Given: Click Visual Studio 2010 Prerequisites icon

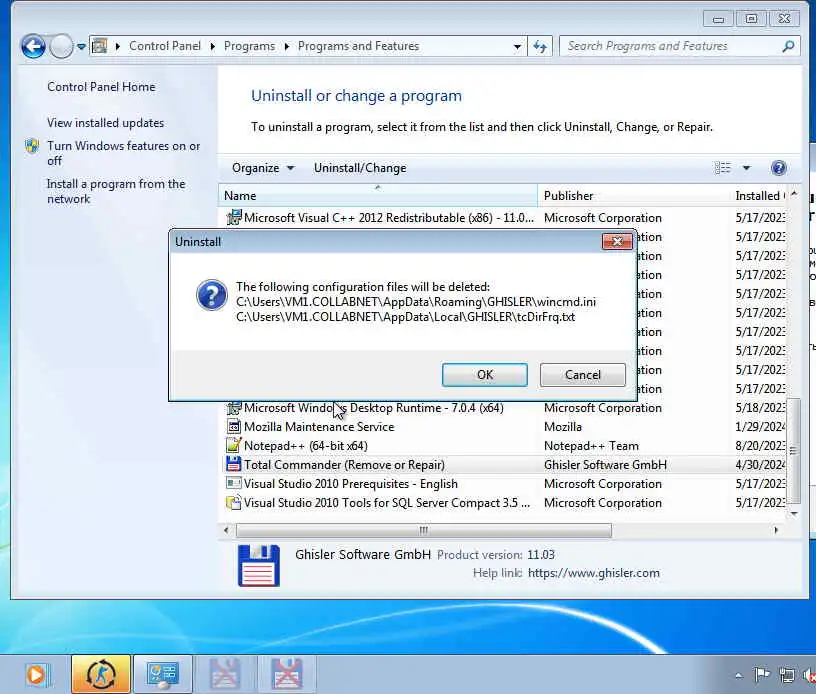Looking at the screenshot, I should (234, 483).
